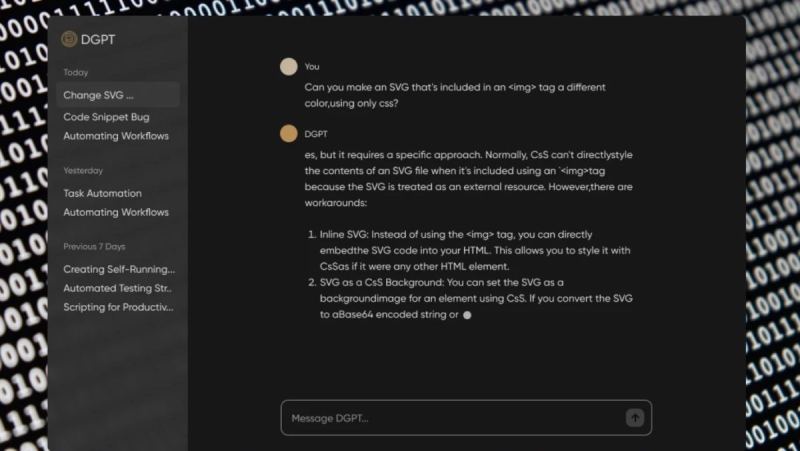Open the "Code Snippet Bug" conversation
This screenshot has width=800, height=451.
(x=106, y=117)
